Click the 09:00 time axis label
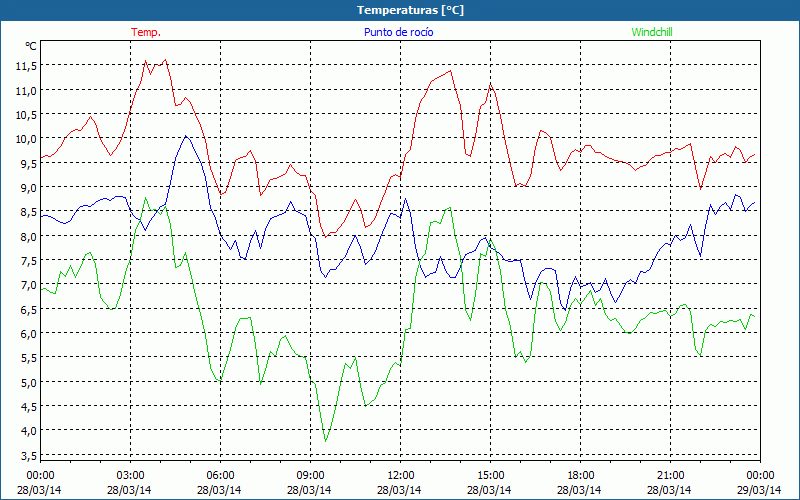Screen dimensions: 800x500 [310, 476]
